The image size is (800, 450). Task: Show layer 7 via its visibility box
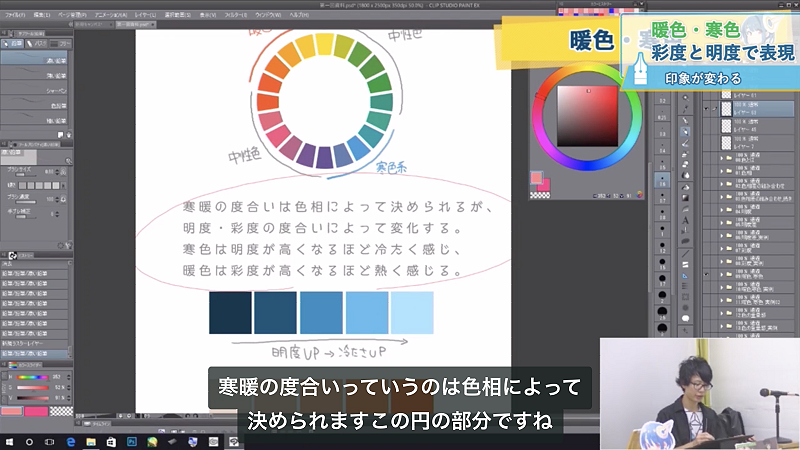[706, 142]
